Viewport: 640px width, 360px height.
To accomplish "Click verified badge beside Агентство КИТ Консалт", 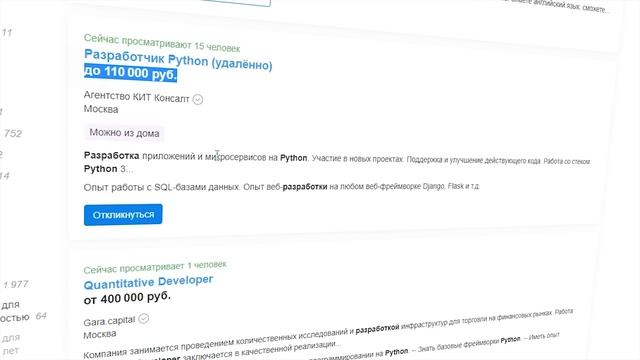I will tap(198, 99).
